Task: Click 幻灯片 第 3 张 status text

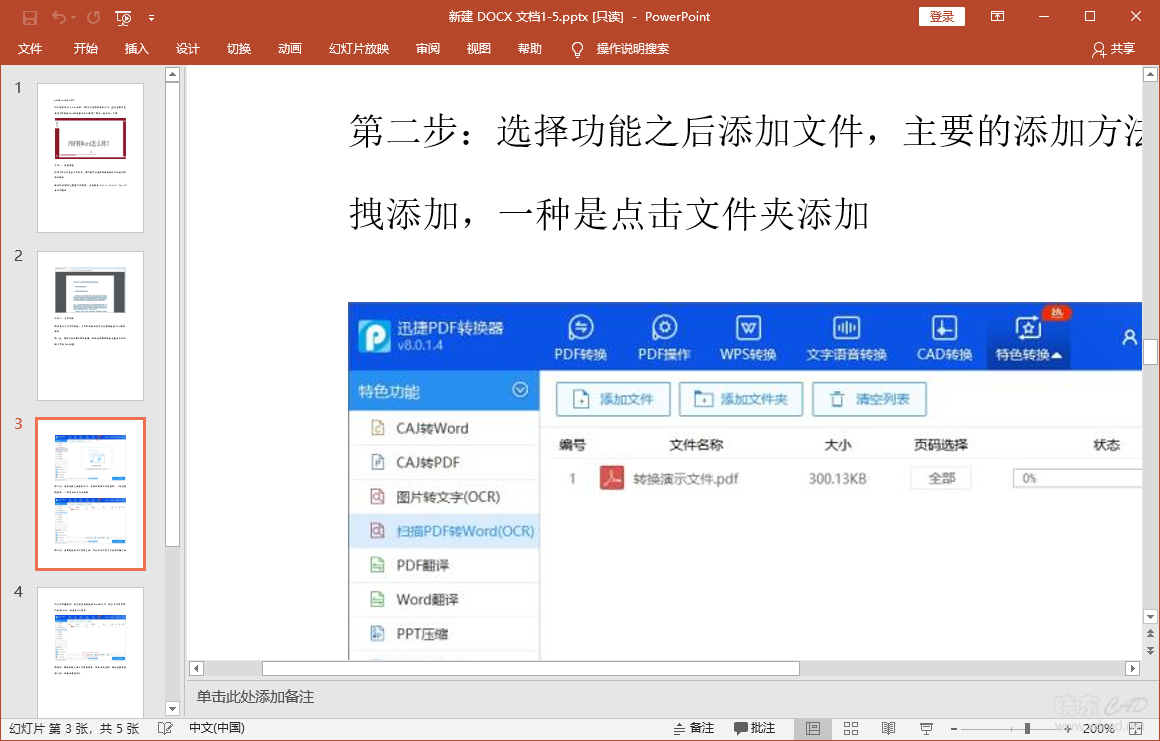Action: point(74,728)
